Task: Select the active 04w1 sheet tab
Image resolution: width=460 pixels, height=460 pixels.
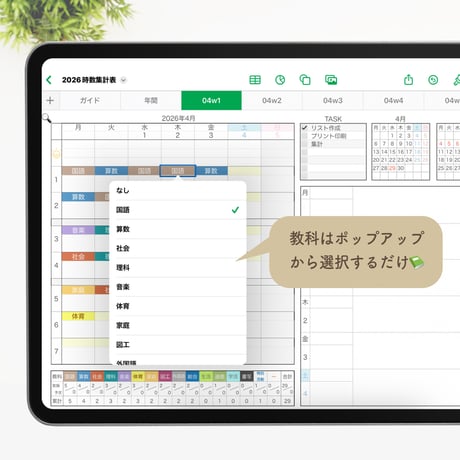Action: point(211,100)
